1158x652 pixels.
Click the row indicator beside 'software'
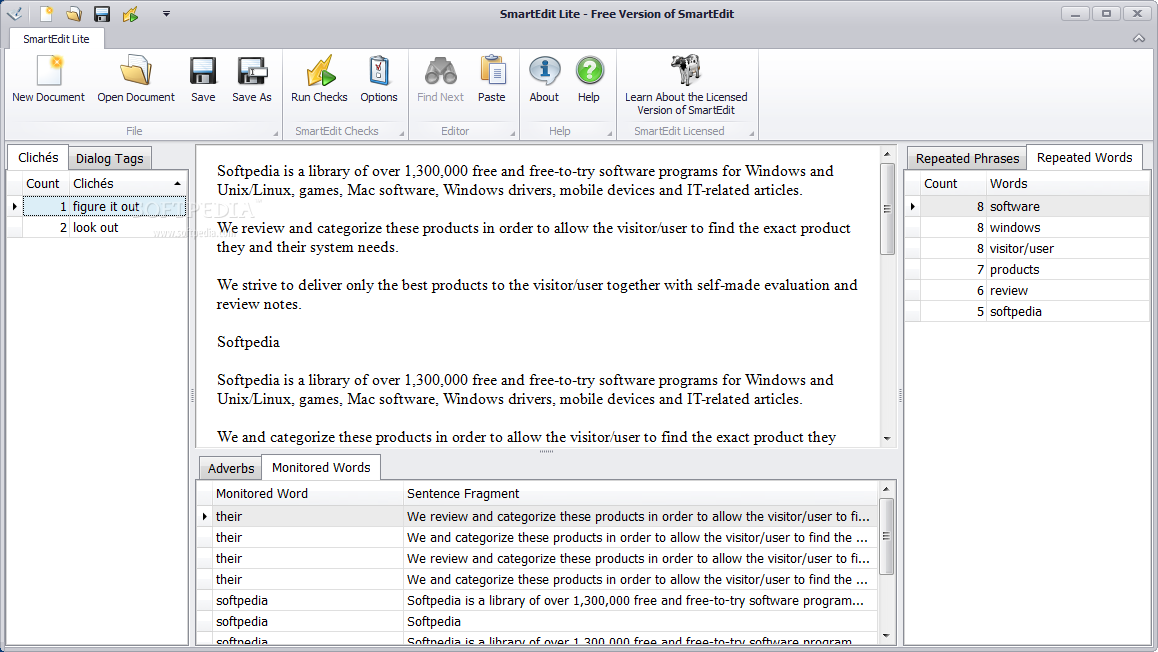coord(913,207)
